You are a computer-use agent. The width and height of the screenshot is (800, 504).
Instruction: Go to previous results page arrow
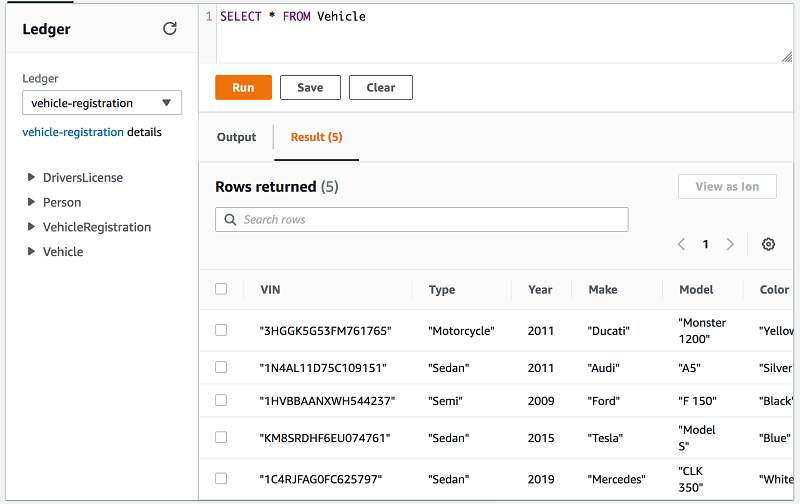pos(681,244)
